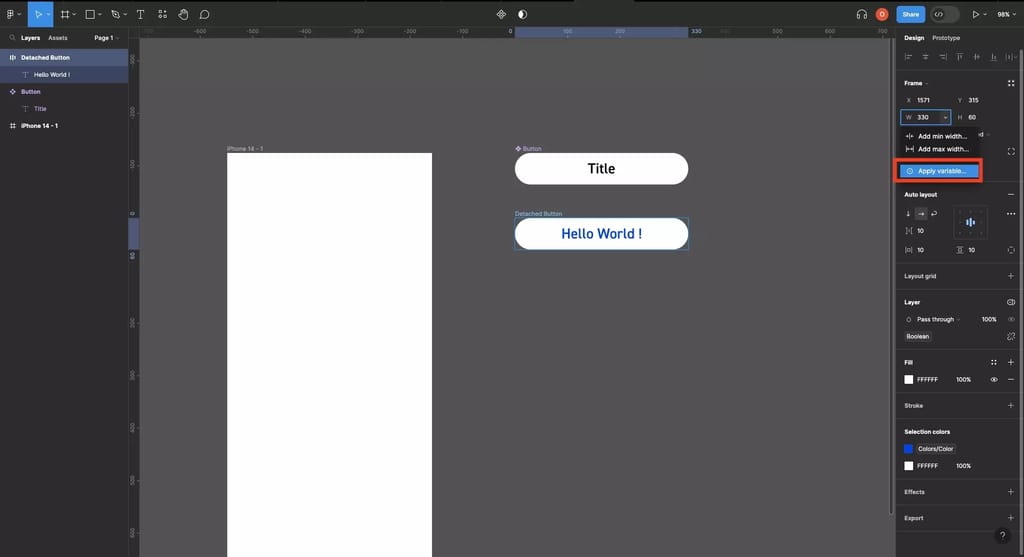Add a layout grid
1024x557 pixels.
tap(1011, 276)
